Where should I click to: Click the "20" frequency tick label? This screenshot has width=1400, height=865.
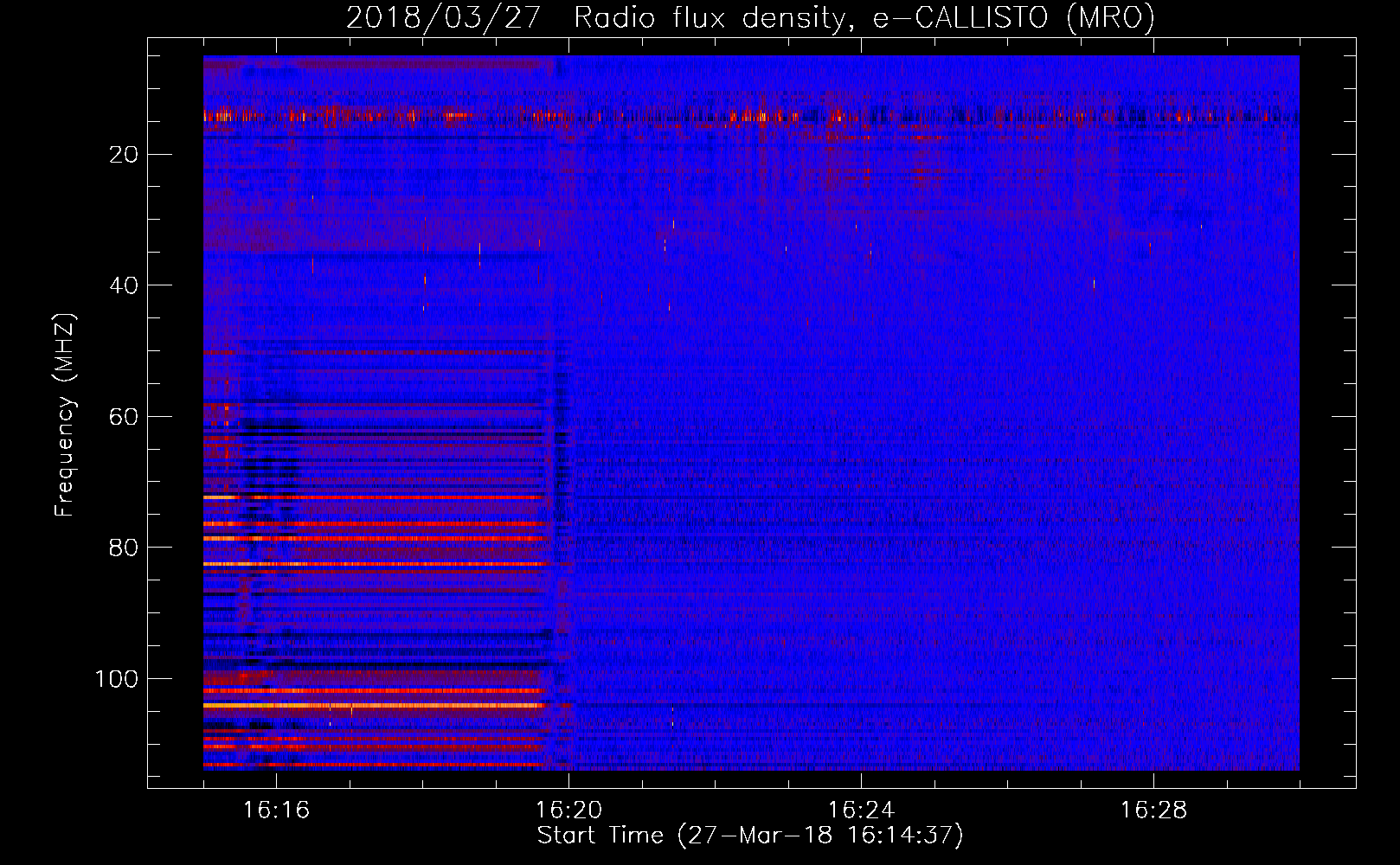[125, 155]
